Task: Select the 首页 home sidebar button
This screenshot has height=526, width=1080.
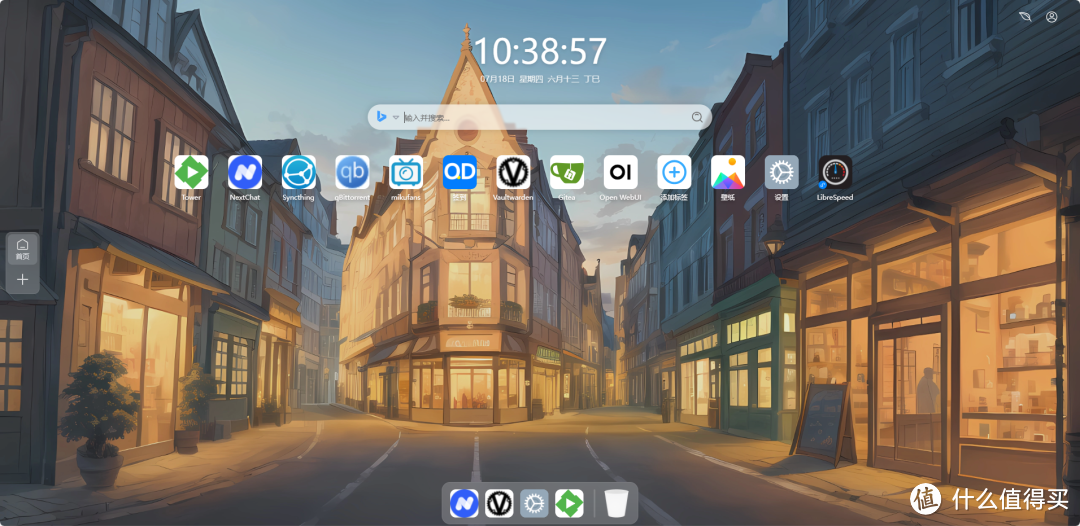Action: [23, 249]
